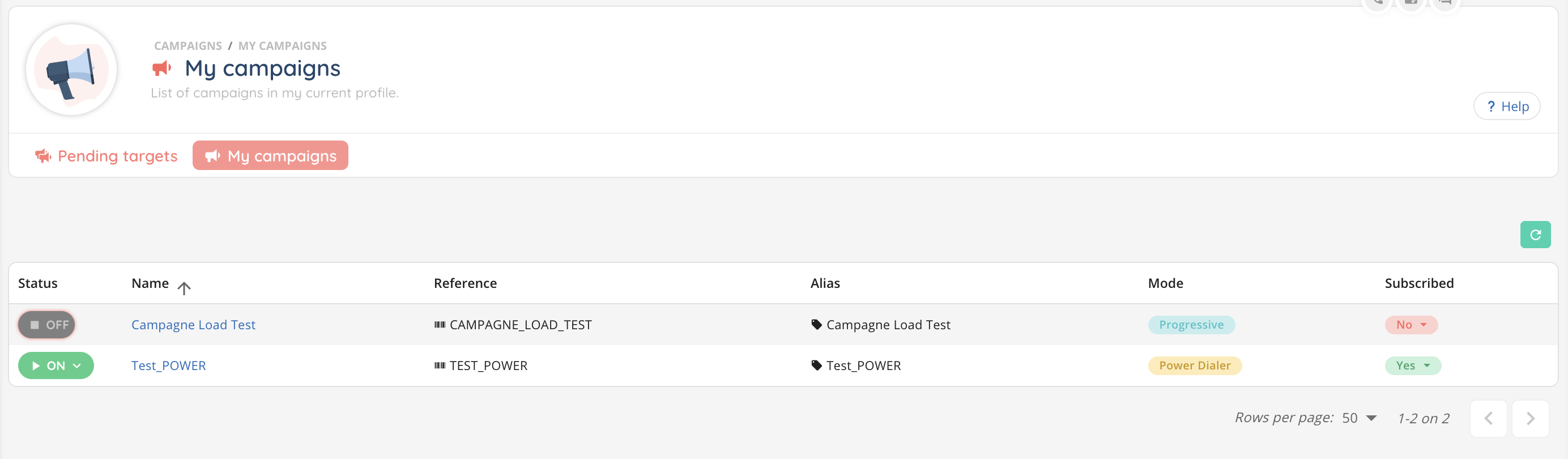The image size is (1568, 459).
Task: Switch to the Pending targets tab
Action: (106, 156)
